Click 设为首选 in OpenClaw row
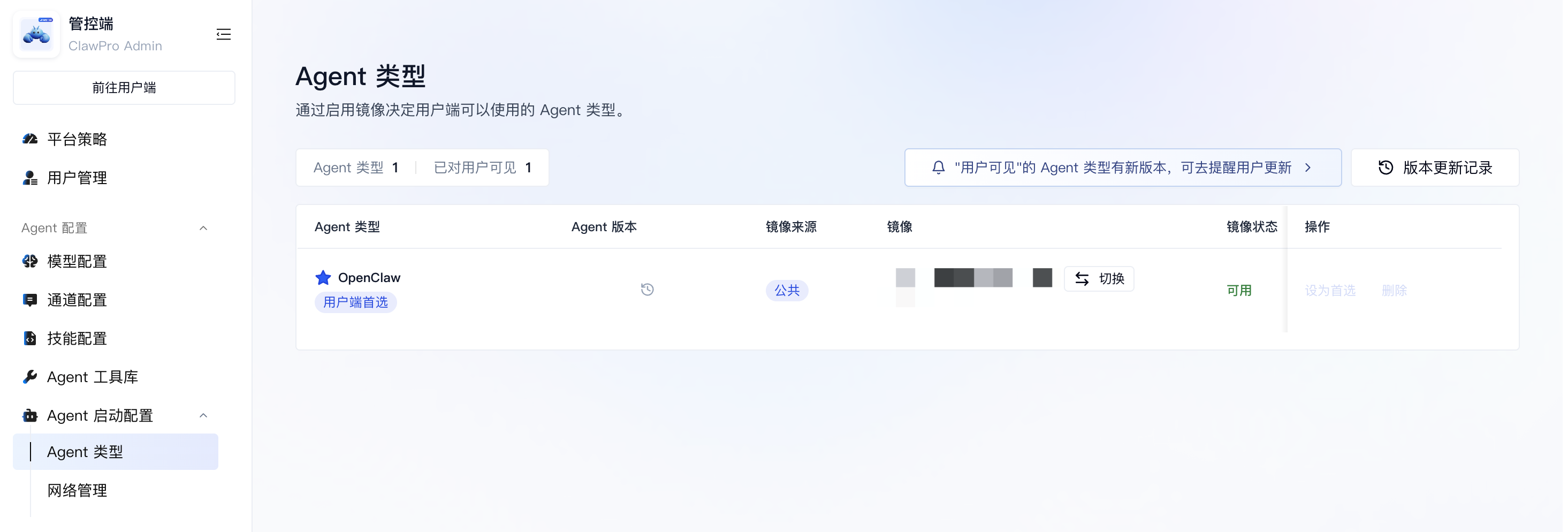This screenshot has height=532, width=1568. (x=1330, y=290)
